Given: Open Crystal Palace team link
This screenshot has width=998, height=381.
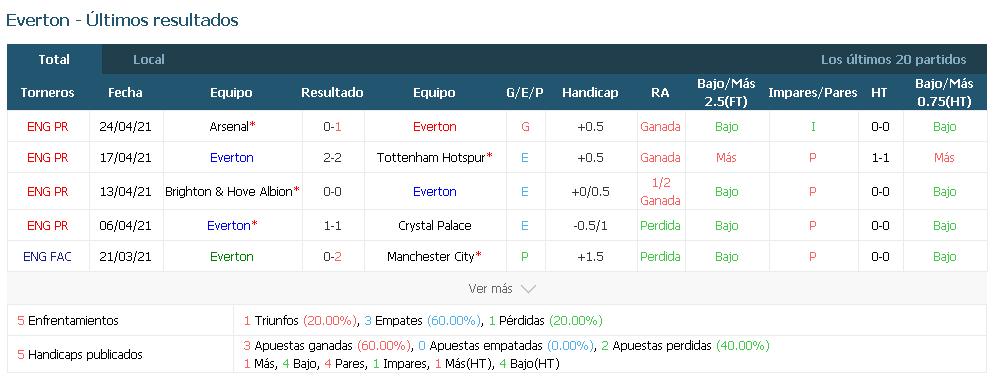Looking at the screenshot, I should coord(435,226).
